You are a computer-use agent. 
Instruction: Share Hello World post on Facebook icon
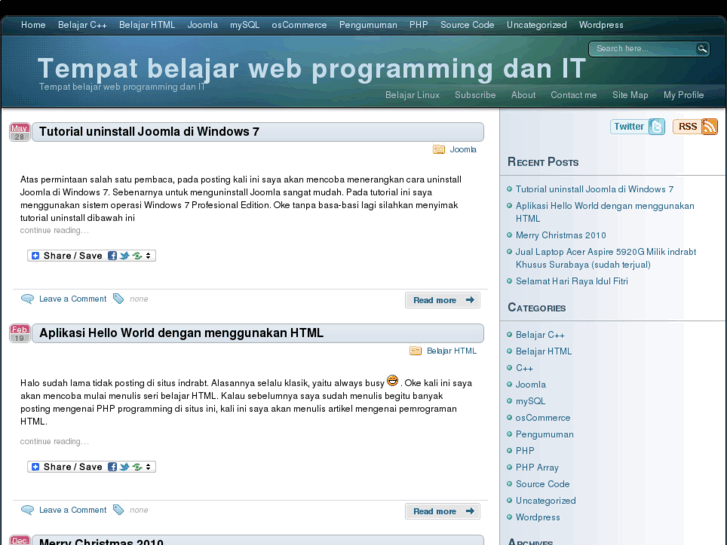point(112,467)
